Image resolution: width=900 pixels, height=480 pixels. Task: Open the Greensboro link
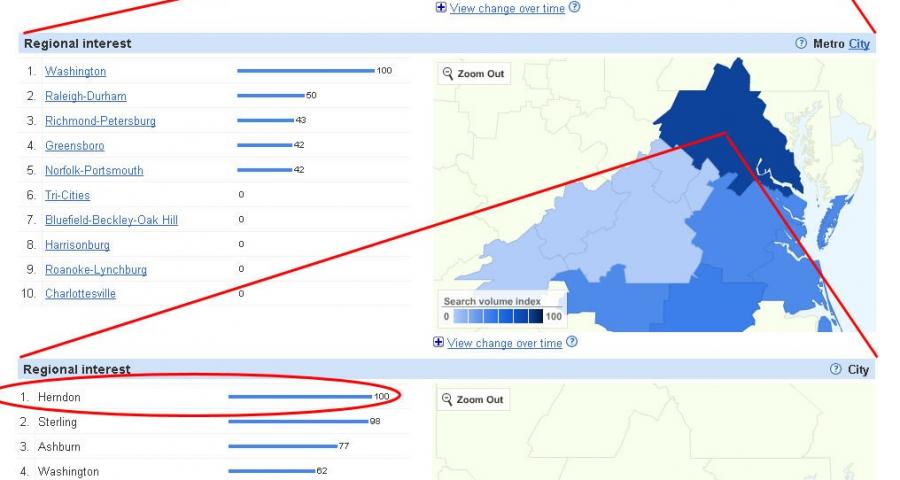(x=74, y=146)
